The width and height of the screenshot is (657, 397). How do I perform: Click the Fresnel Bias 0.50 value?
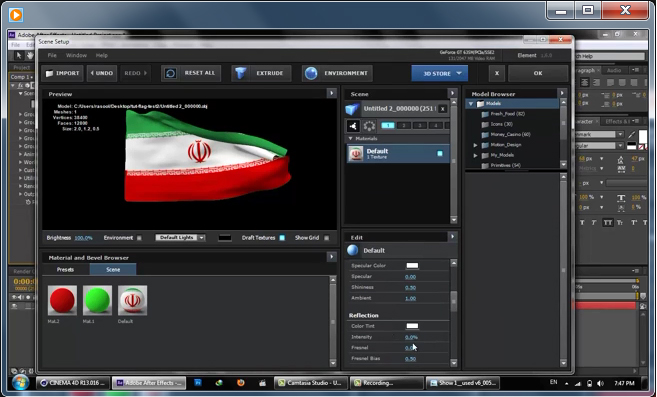[x=411, y=359]
